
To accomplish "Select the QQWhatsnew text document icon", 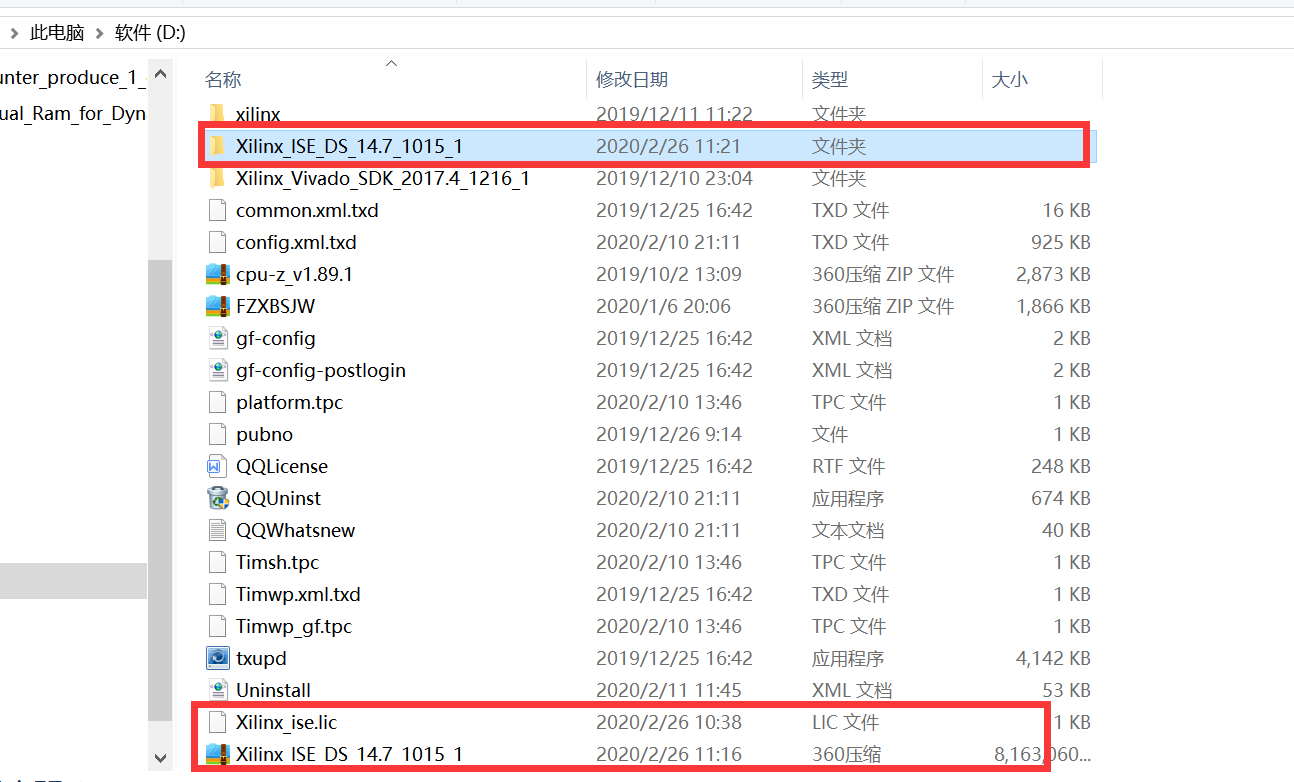I will (x=217, y=530).
